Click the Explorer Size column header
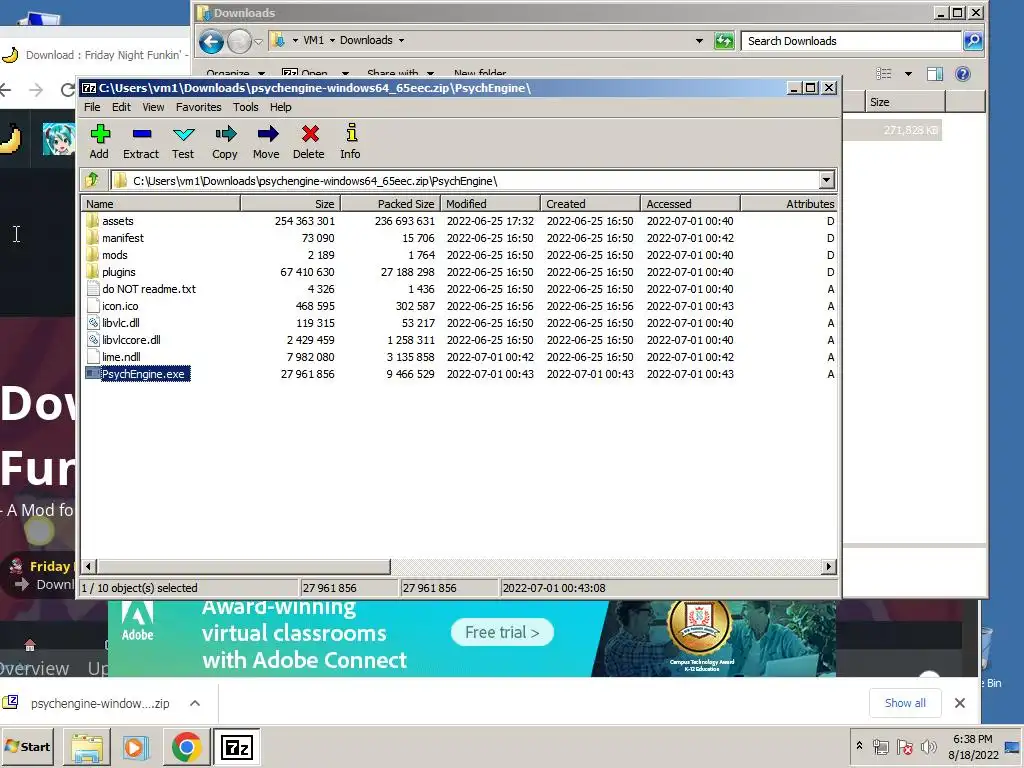 [905, 102]
